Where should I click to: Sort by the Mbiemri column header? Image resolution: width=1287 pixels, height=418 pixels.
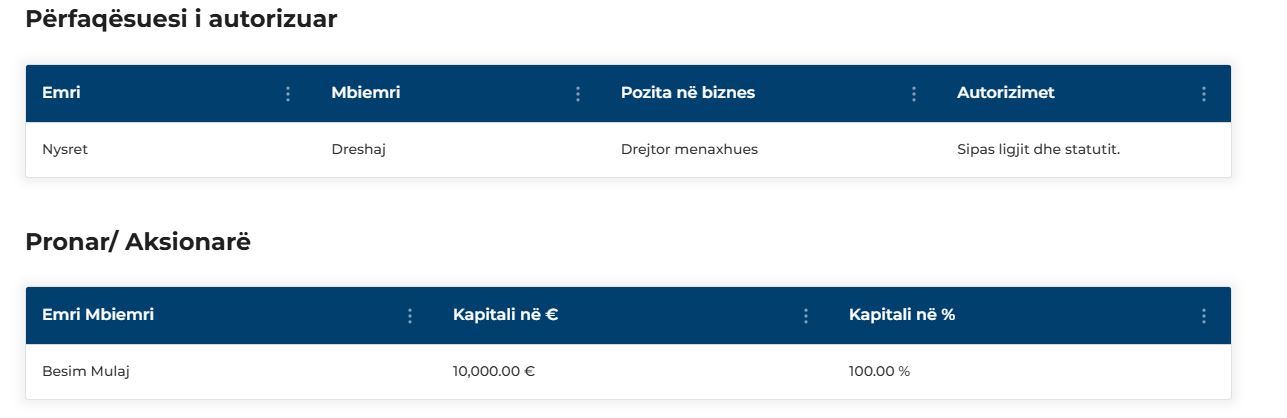coord(365,93)
